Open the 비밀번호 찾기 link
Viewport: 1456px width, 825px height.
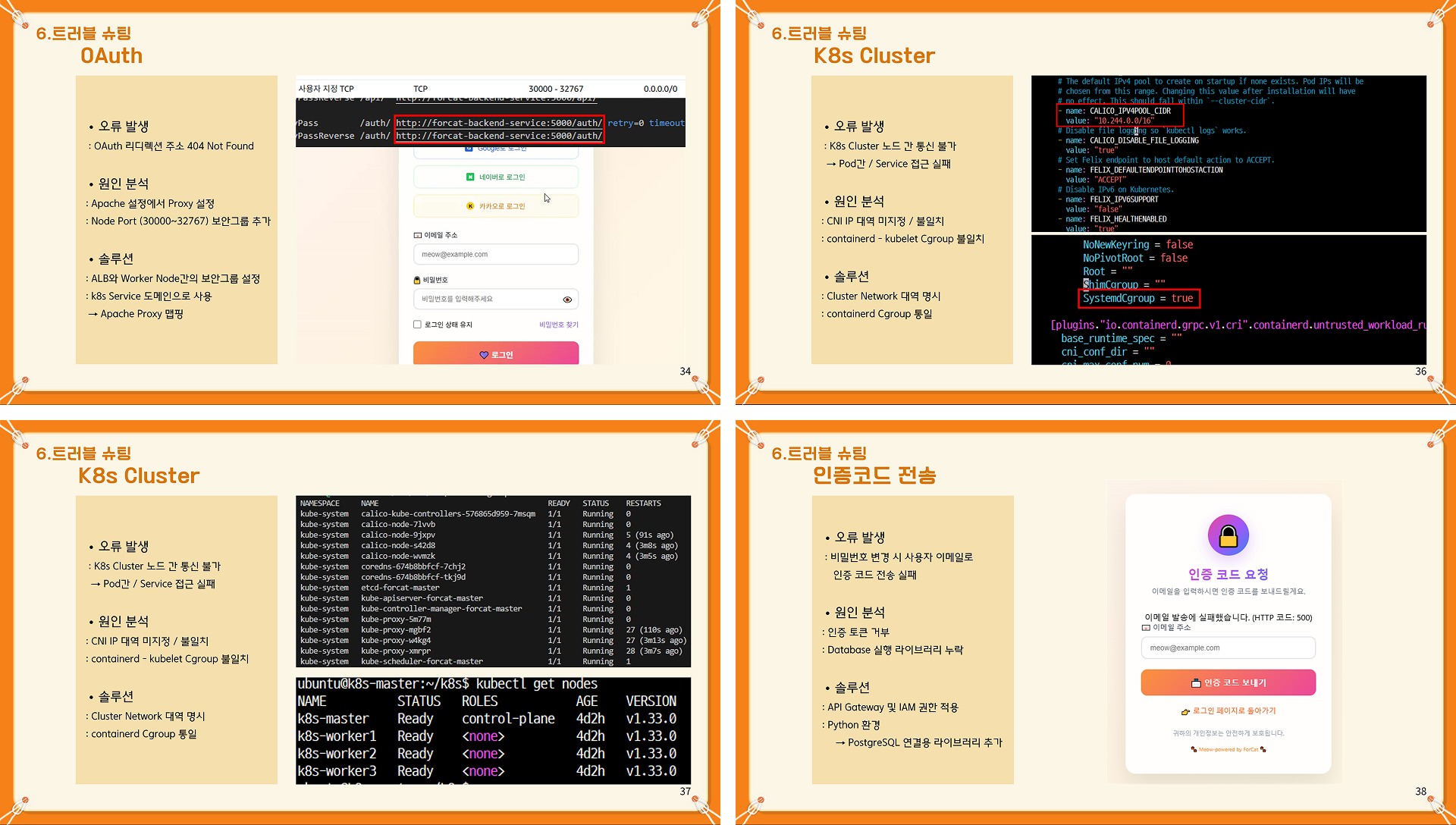pos(558,325)
